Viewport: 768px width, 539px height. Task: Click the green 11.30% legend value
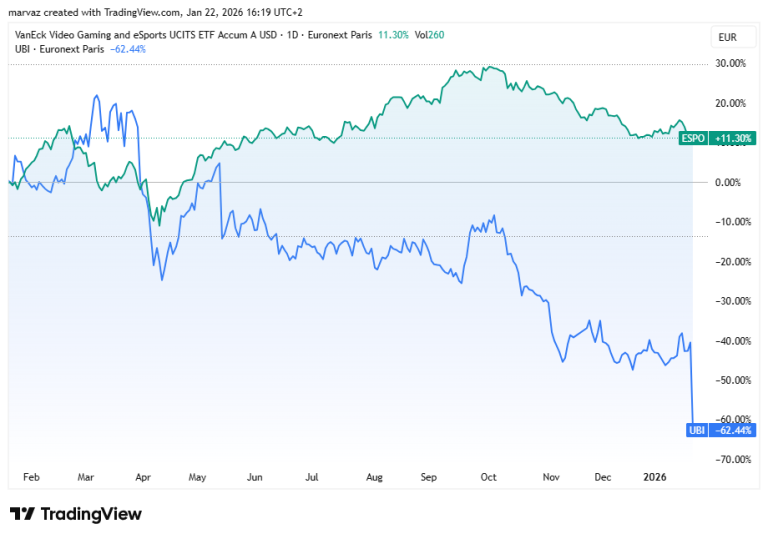[393, 35]
